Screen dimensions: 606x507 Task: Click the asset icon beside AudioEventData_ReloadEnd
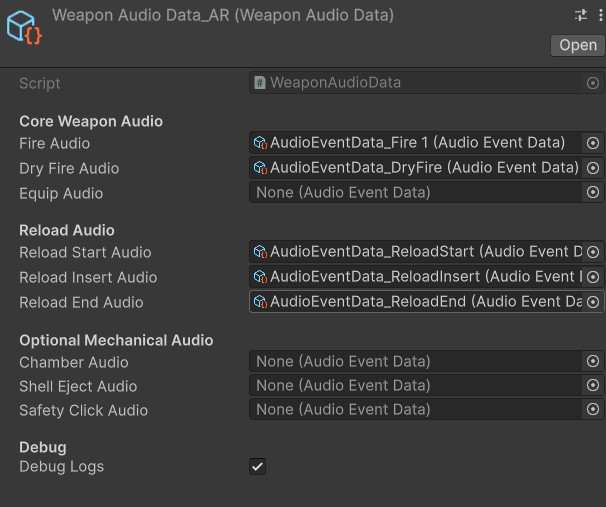tap(260, 301)
